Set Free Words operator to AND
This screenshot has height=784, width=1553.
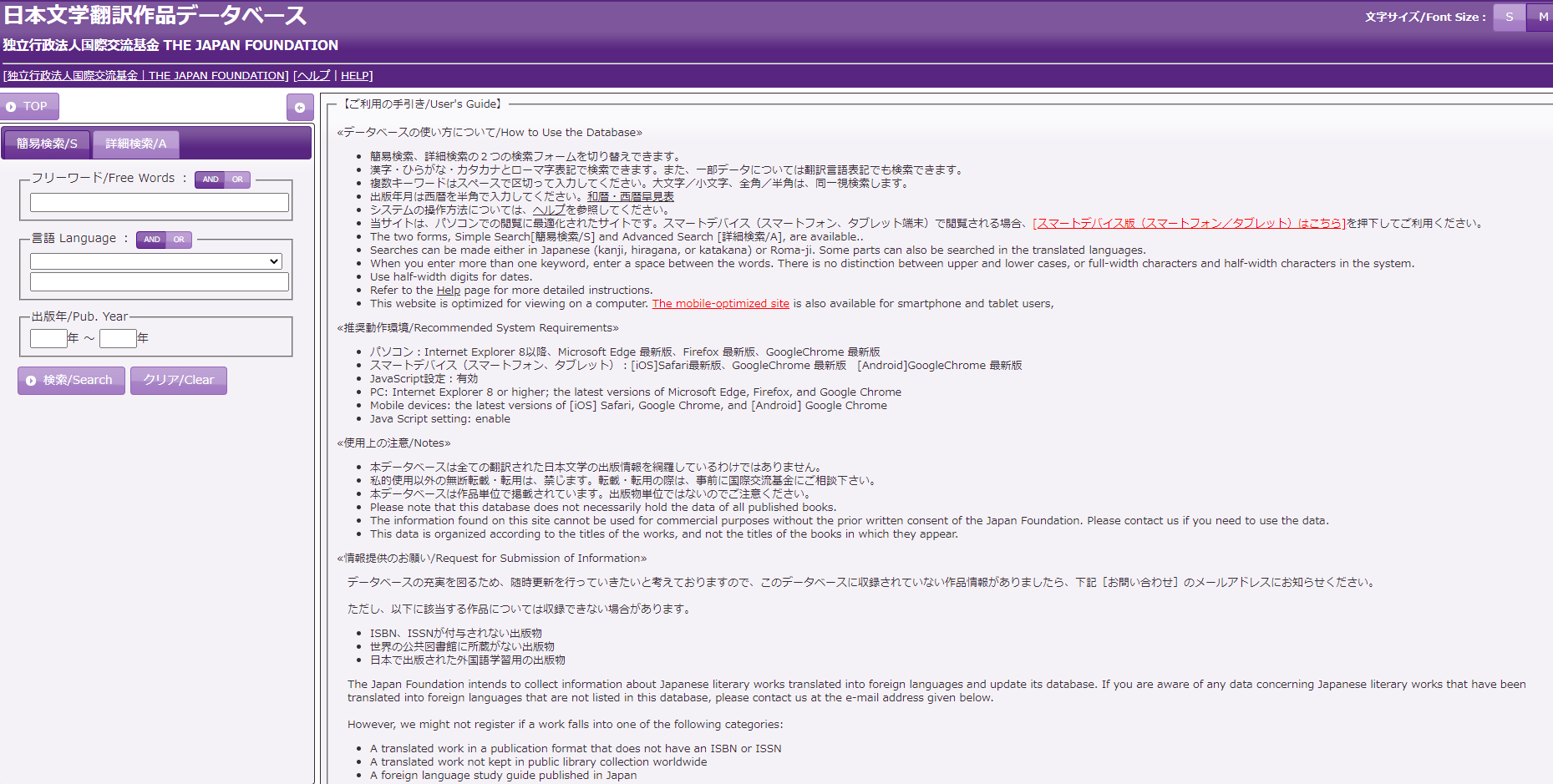(x=210, y=180)
